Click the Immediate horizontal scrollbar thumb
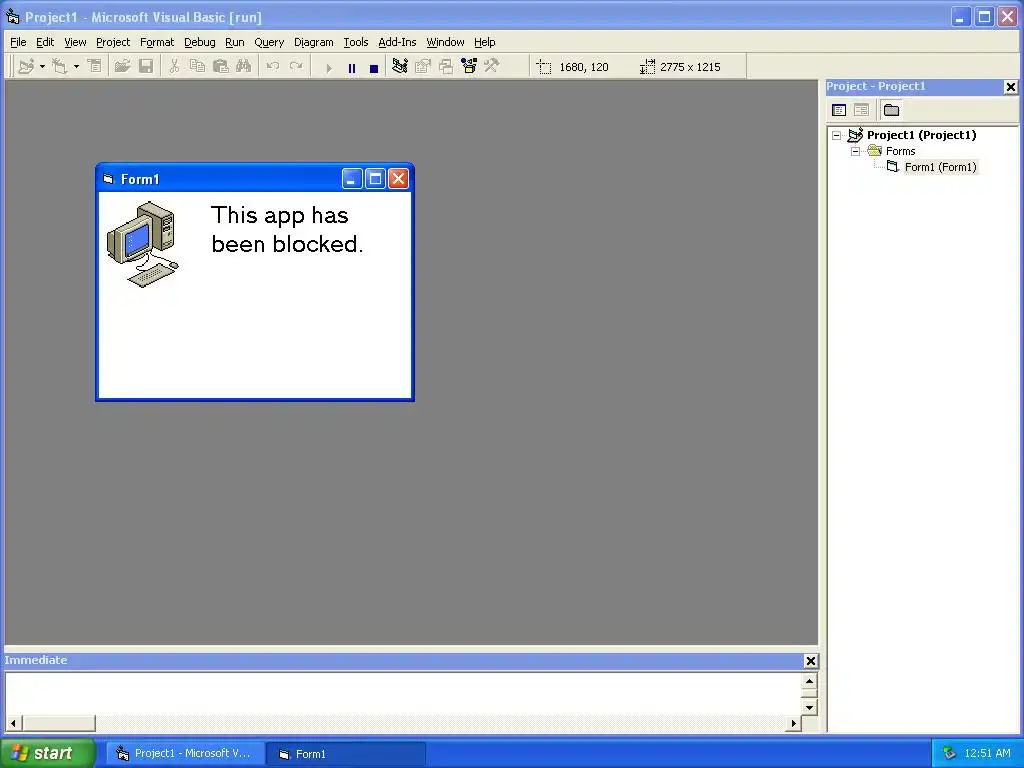This screenshot has width=1024, height=768. pos(59,723)
